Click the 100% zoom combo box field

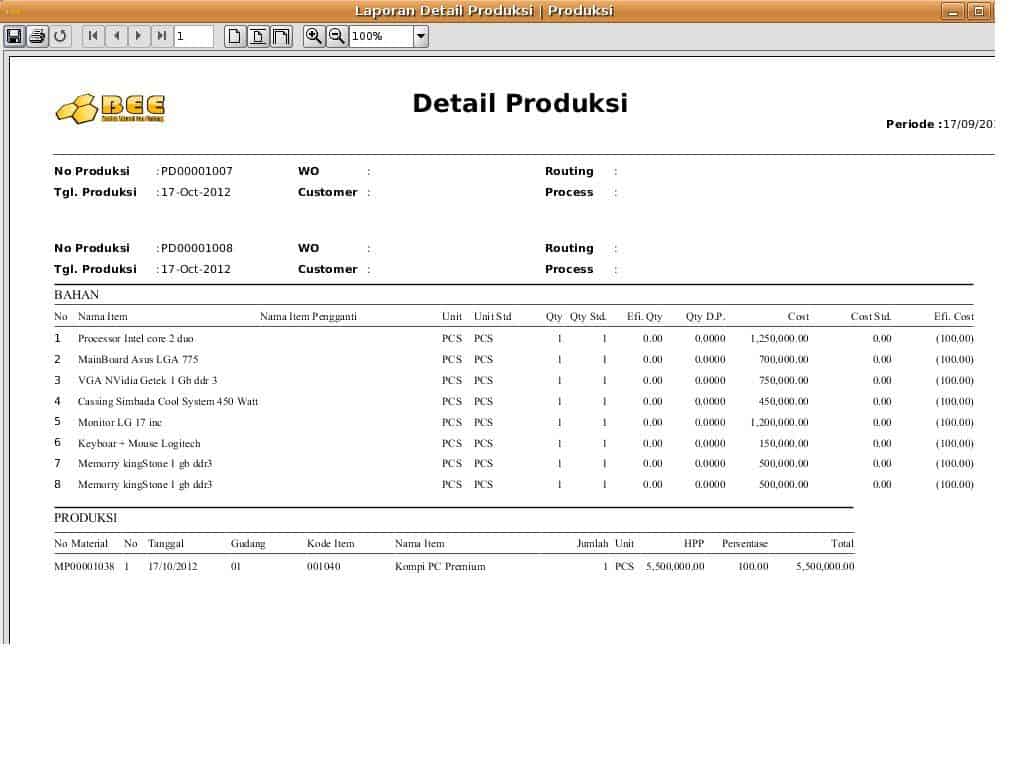click(x=380, y=37)
